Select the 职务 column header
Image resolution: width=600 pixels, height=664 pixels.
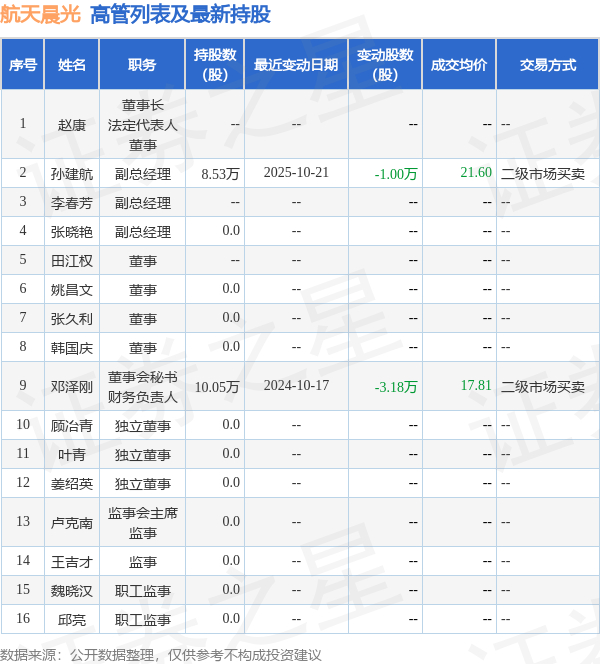pyautogui.click(x=142, y=65)
